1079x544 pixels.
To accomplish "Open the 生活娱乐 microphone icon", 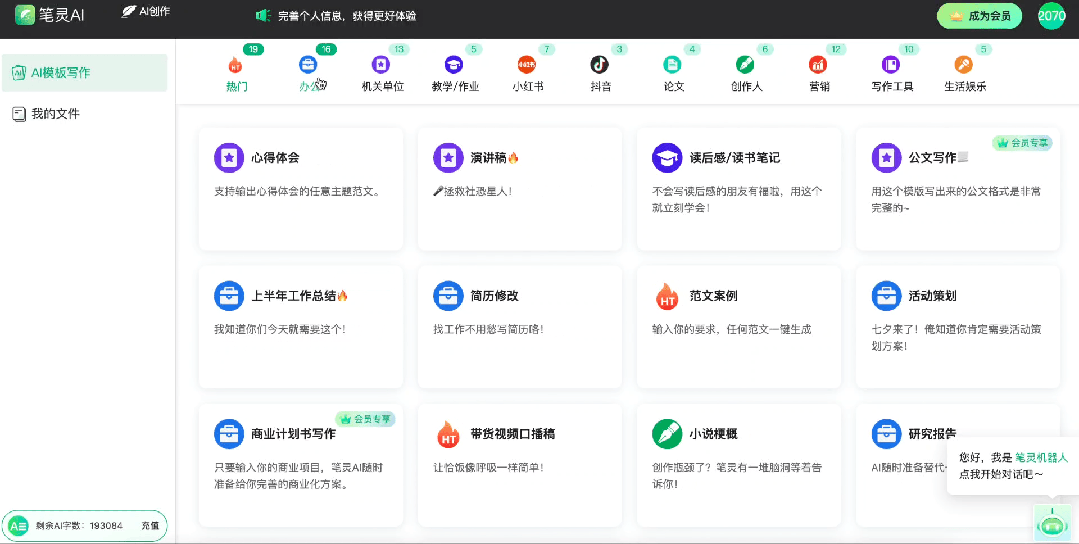I will click(964, 65).
